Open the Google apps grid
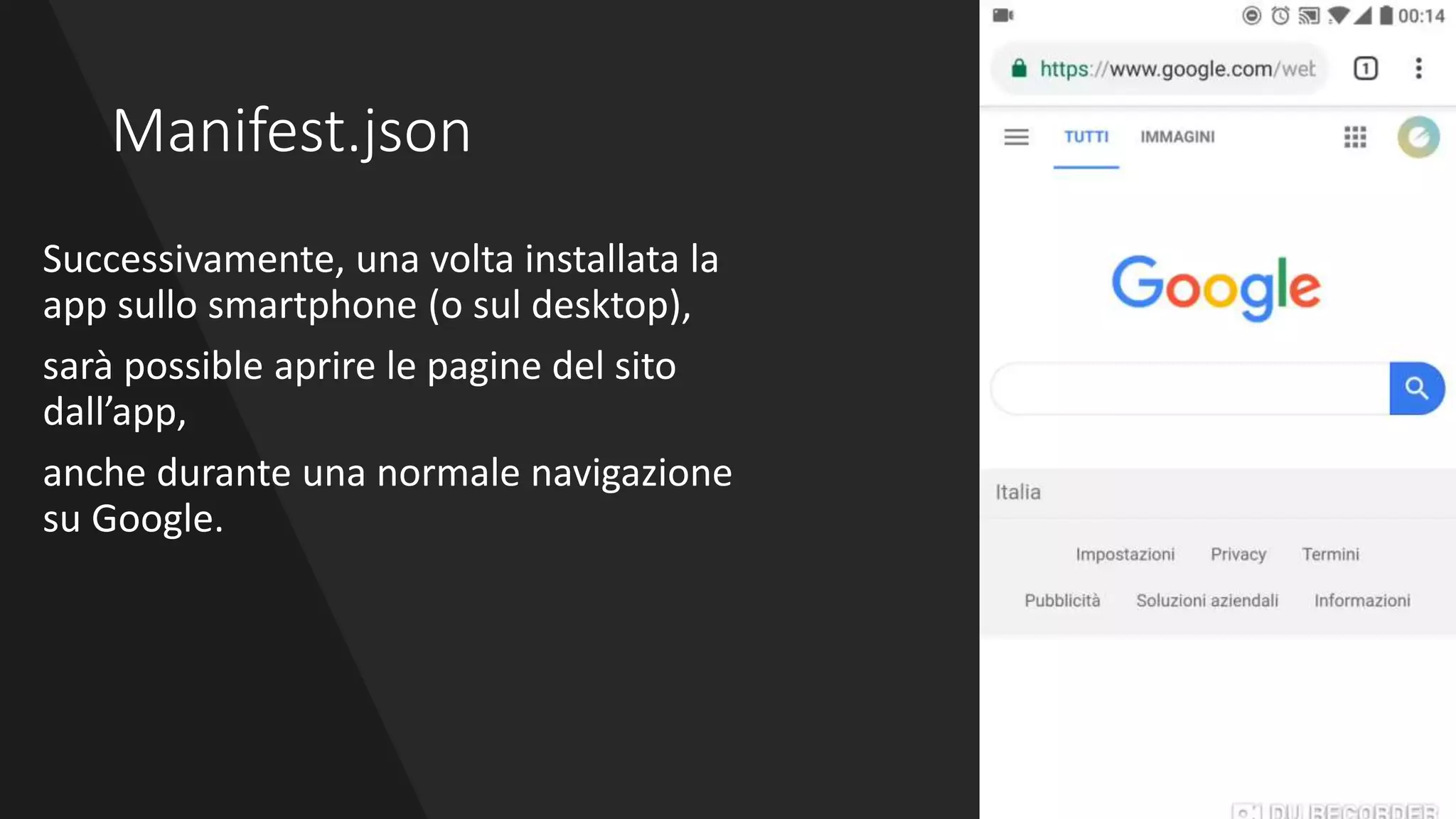 coord(1355,136)
